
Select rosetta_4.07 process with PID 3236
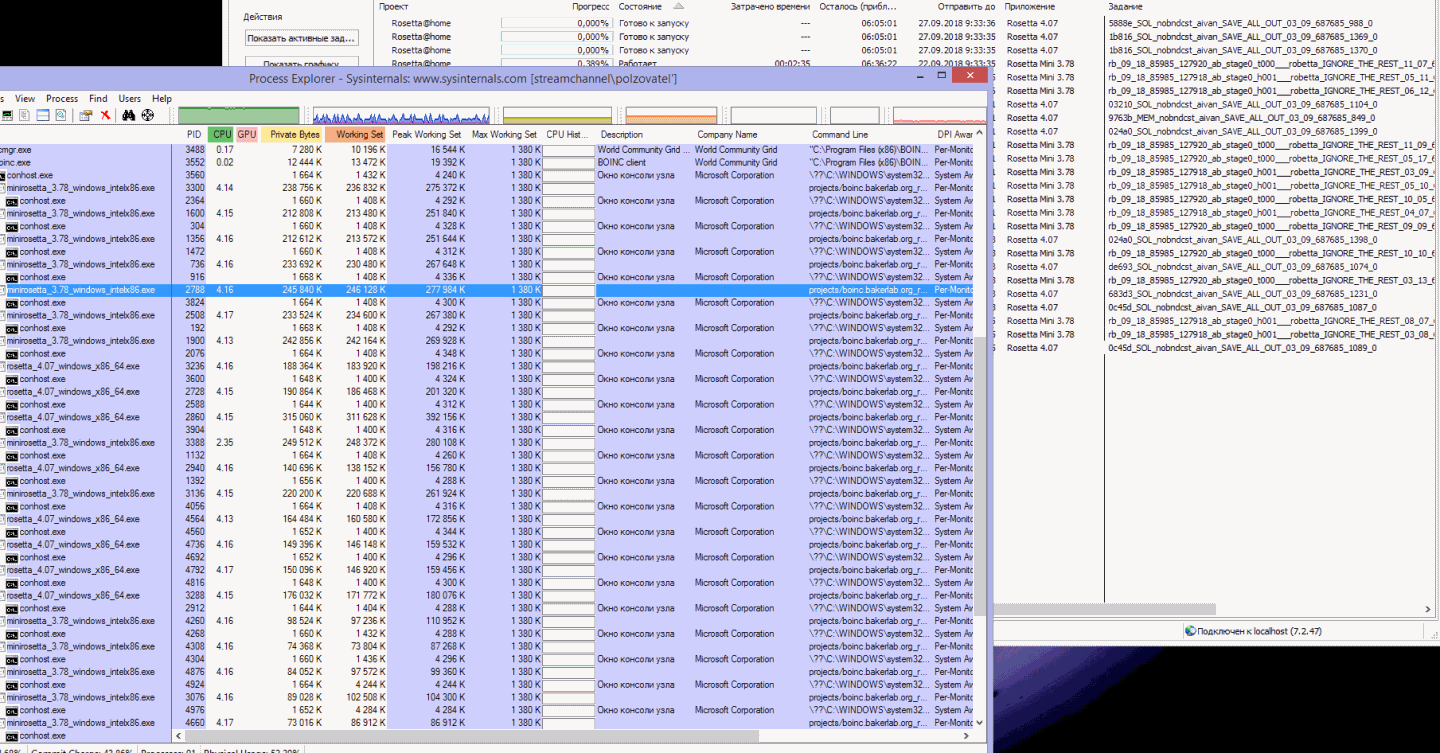point(486,366)
